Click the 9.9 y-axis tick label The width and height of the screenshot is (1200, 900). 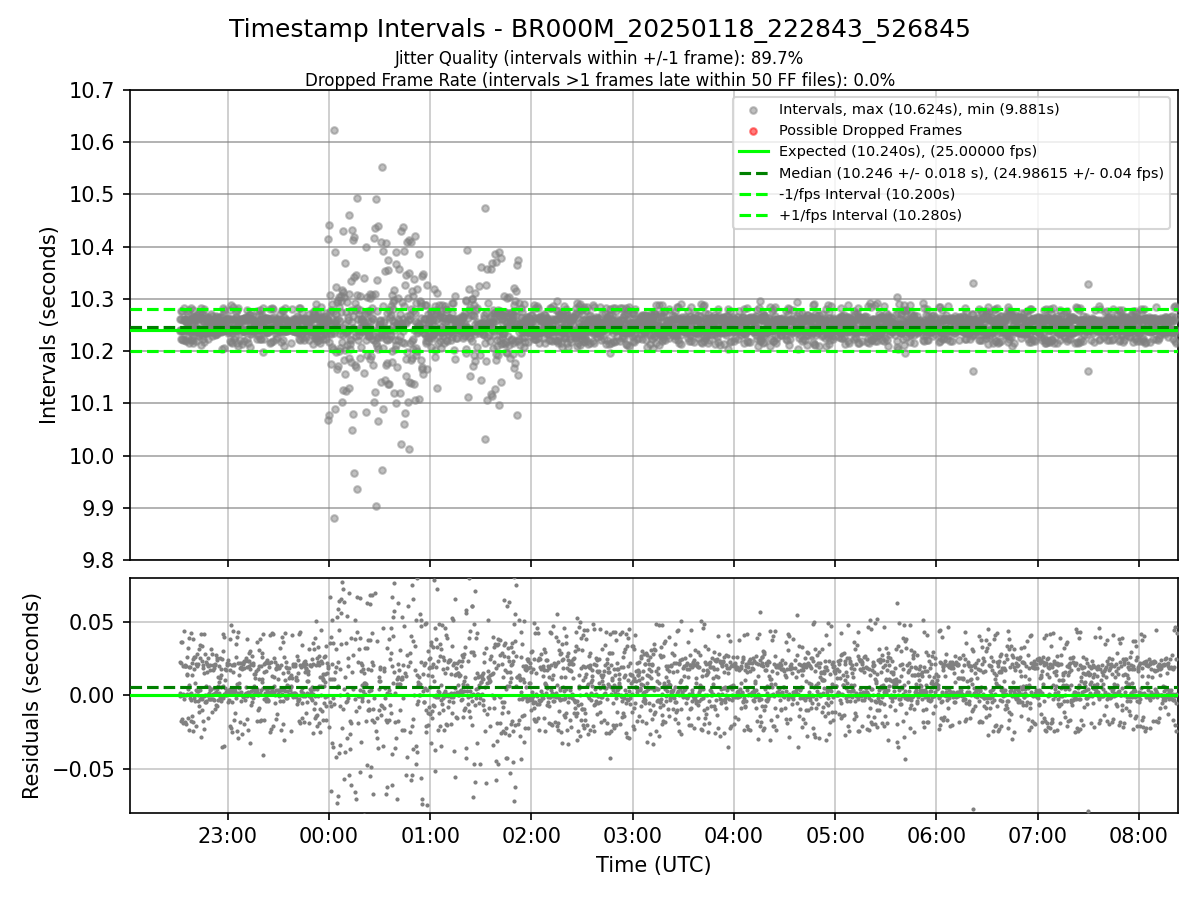(99, 508)
